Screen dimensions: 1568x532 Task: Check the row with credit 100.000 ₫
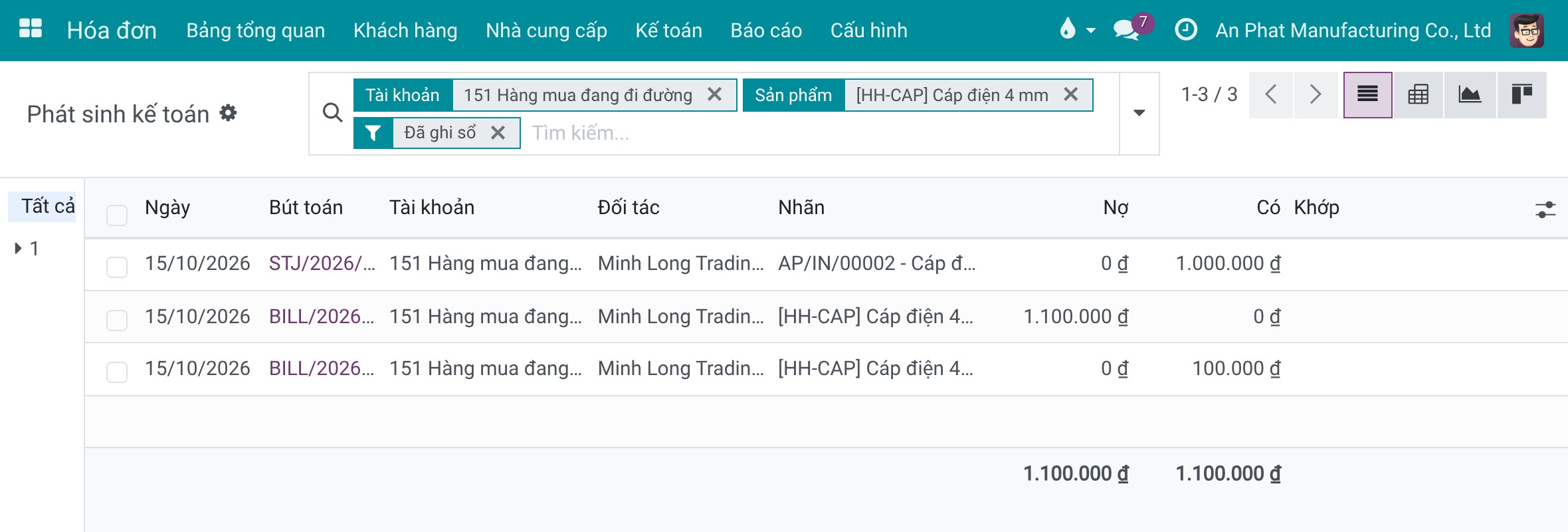[x=117, y=372]
